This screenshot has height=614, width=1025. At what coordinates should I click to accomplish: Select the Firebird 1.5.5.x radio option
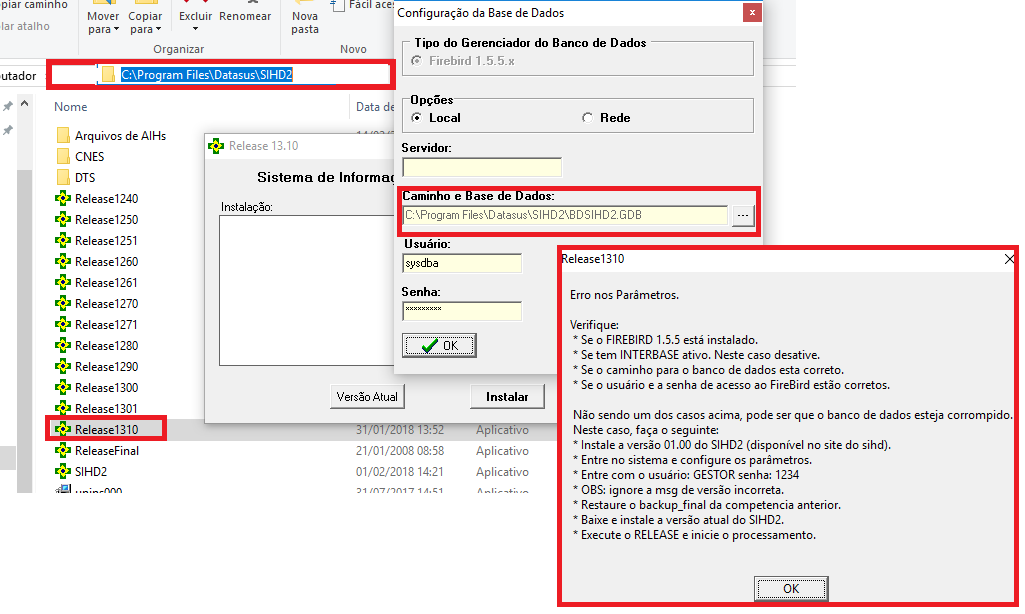click(416, 61)
